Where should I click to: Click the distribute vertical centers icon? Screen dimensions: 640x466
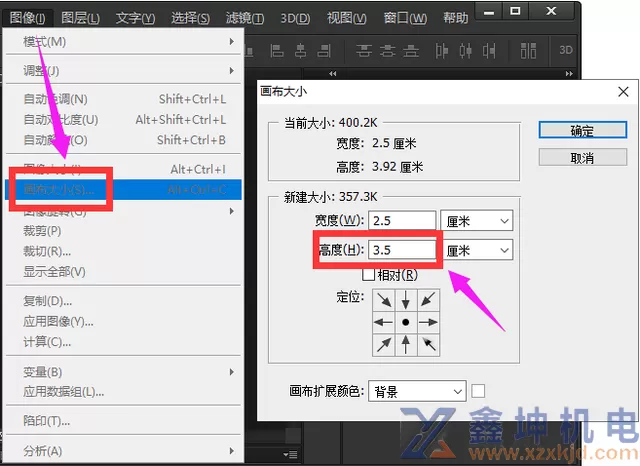click(387, 51)
